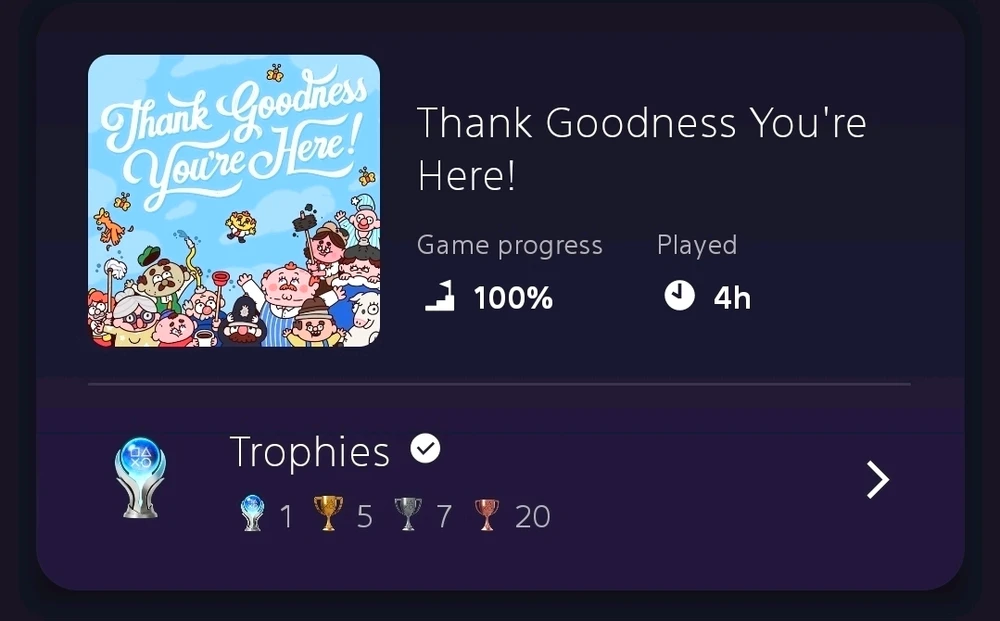
Task: Open the Thank Goodness You're Here! title
Action: pos(641,149)
